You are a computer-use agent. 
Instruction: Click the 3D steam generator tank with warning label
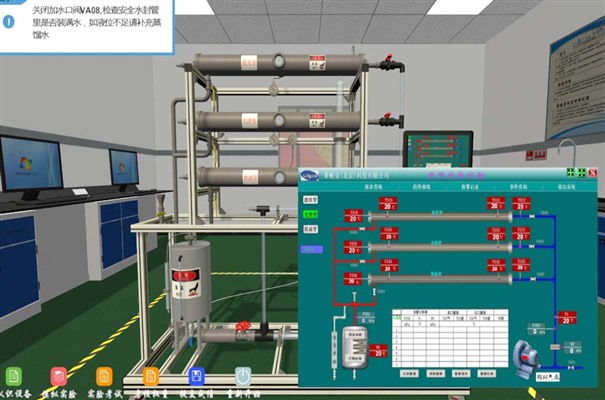tap(190, 281)
